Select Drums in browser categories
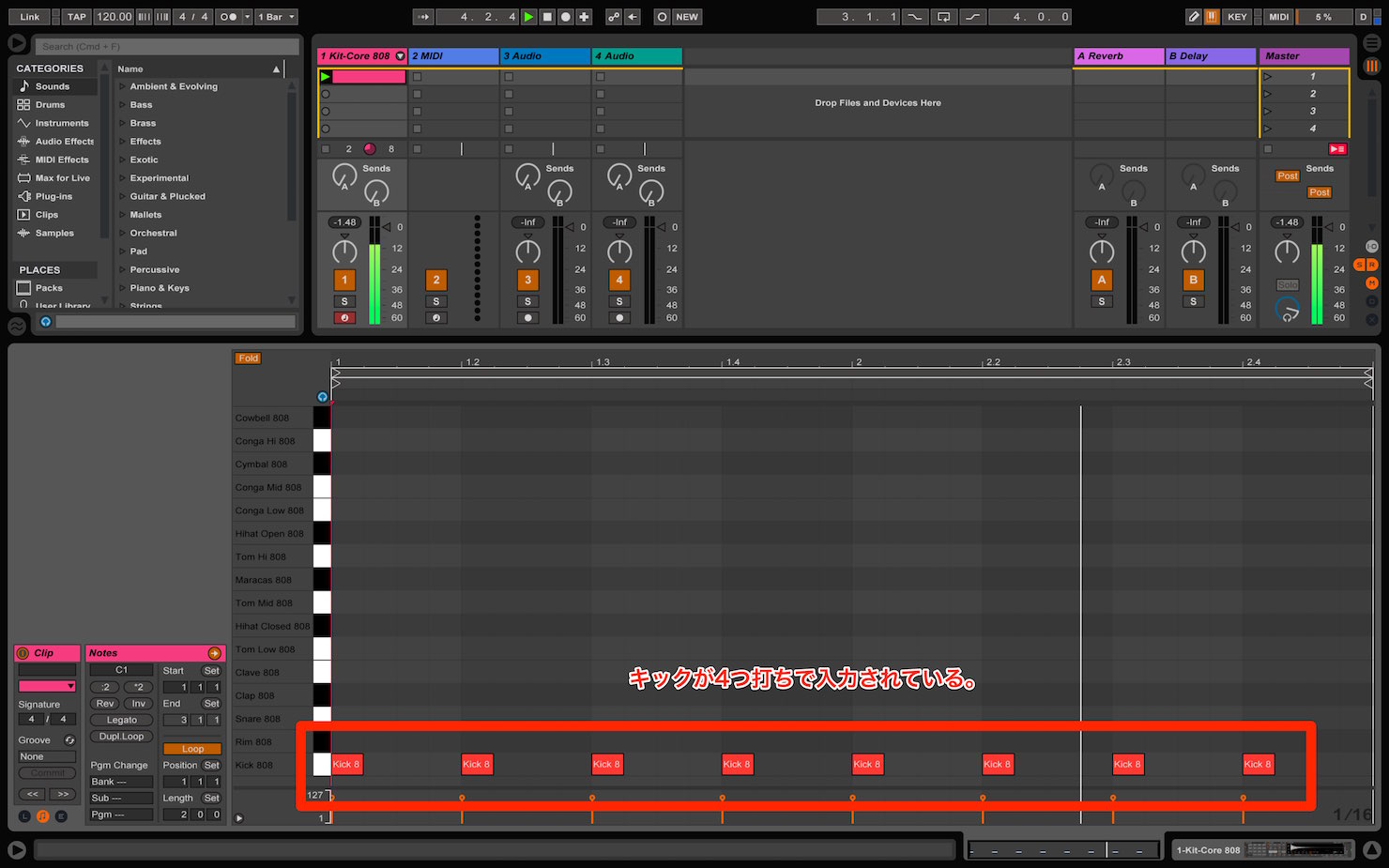 tap(50, 105)
